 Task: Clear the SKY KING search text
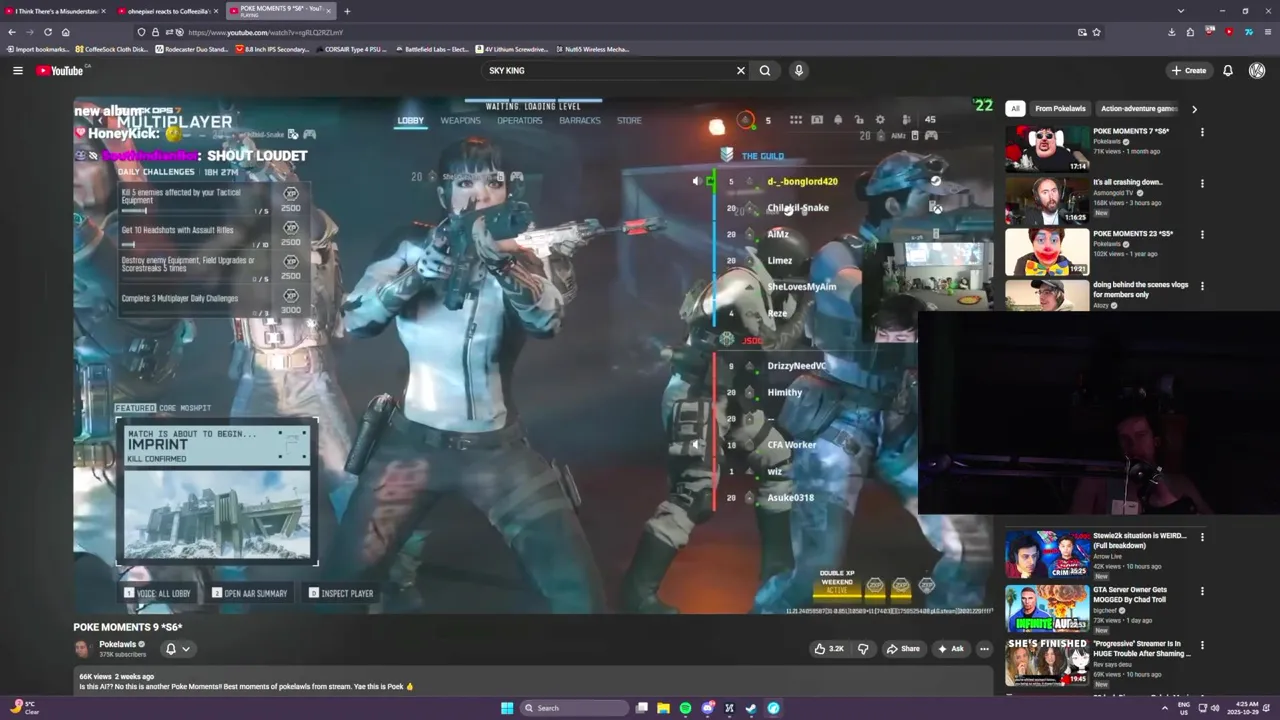(741, 70)
